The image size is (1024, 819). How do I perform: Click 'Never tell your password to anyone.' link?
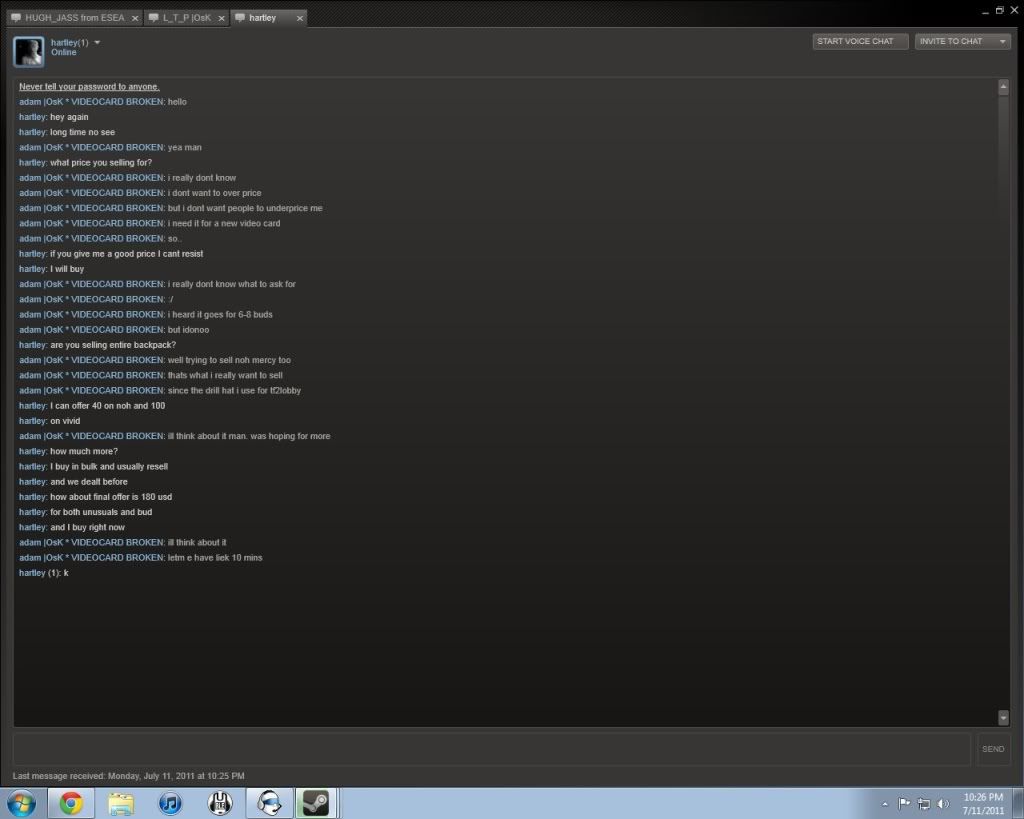click(89, 87)
